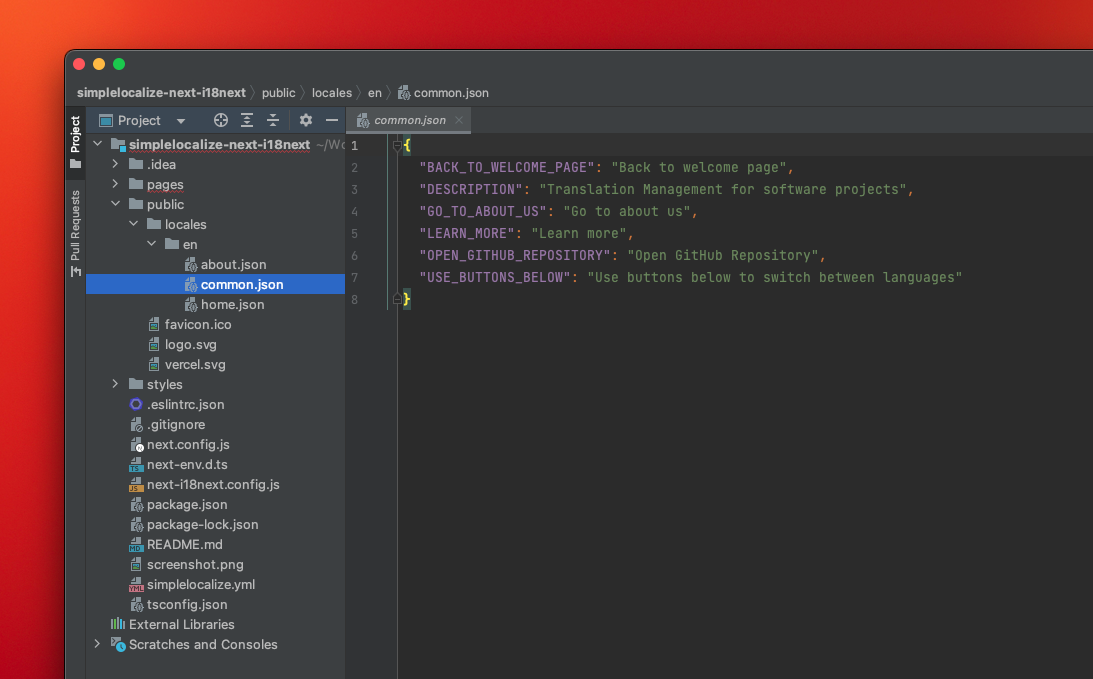Open the Project view dropdown arrow
Screen dimensions: 1093x679
[x=181, y=121]
